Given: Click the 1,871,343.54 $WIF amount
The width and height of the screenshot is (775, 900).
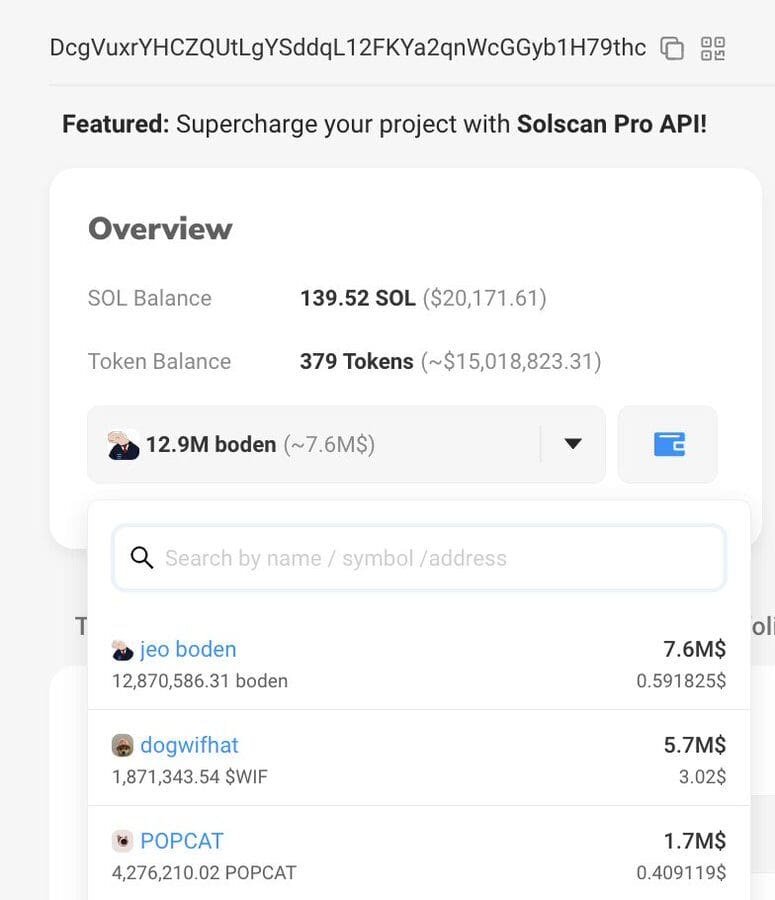Looking at the screenshot, I should pos(190,777).
